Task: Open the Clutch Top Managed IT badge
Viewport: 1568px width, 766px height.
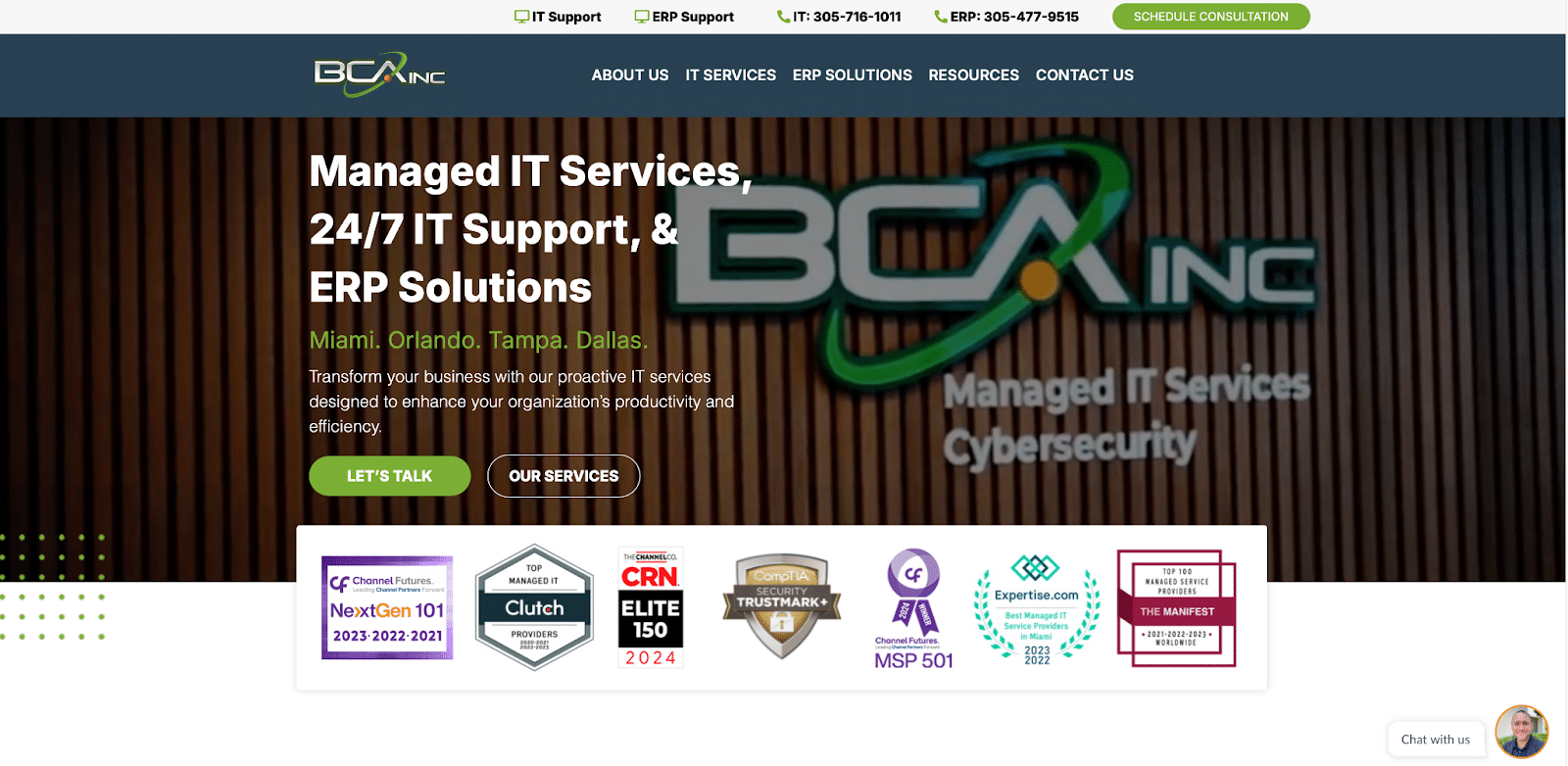Action: click(x=534, y=607)
